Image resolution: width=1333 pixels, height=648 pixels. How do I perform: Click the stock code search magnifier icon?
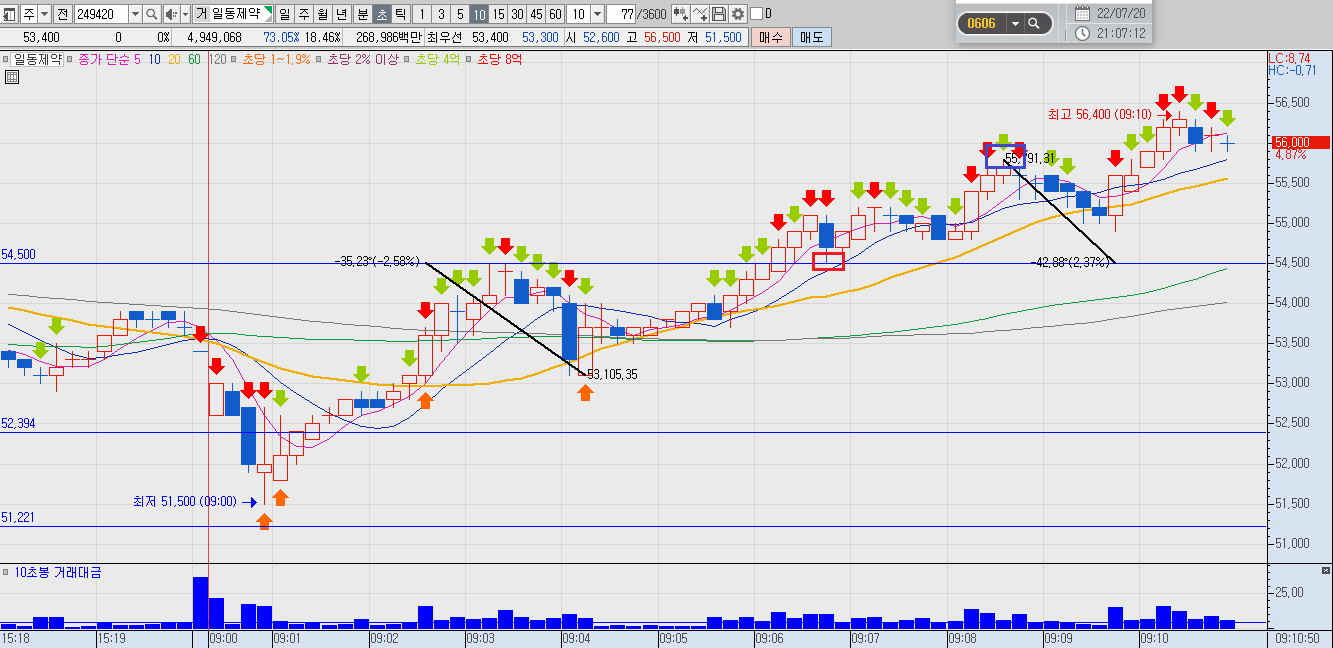151,14
